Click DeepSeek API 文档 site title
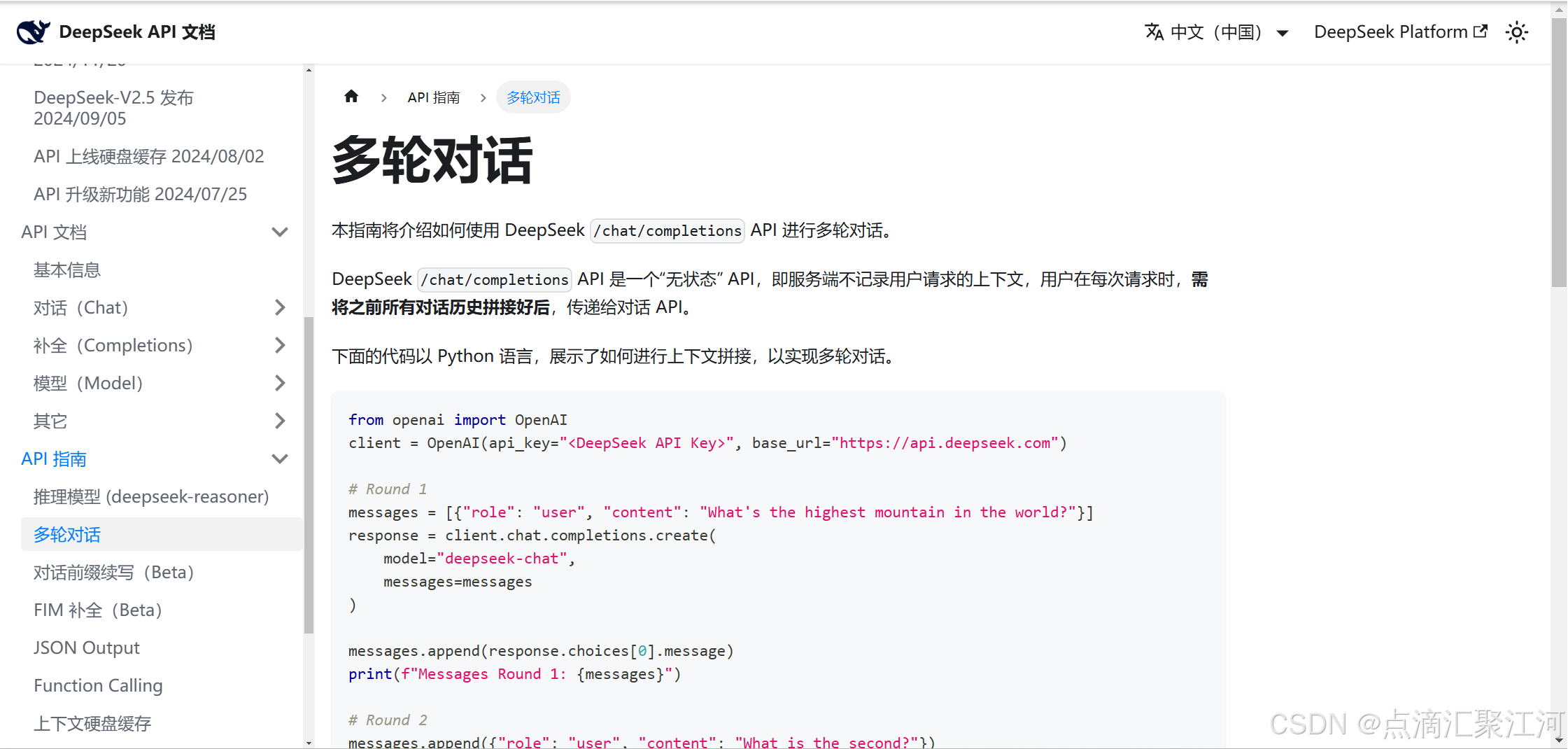1568x749 pixels. pos(137,31)
